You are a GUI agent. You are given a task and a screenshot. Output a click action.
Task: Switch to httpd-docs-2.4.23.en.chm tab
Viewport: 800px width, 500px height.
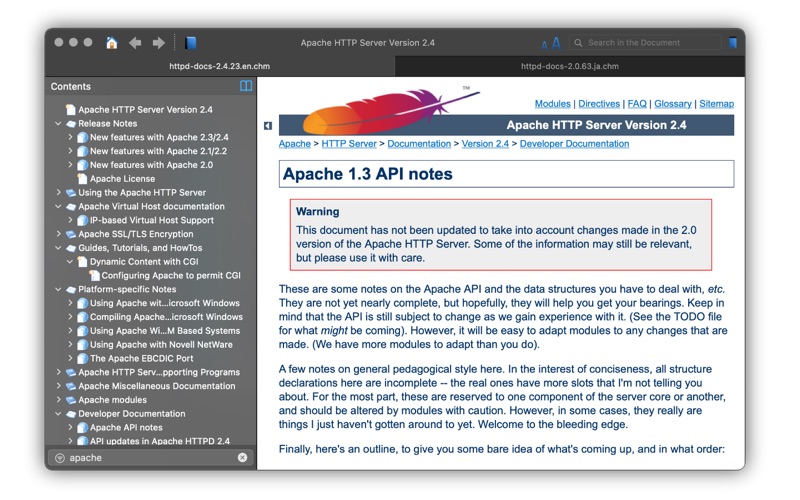click(219, 66)
